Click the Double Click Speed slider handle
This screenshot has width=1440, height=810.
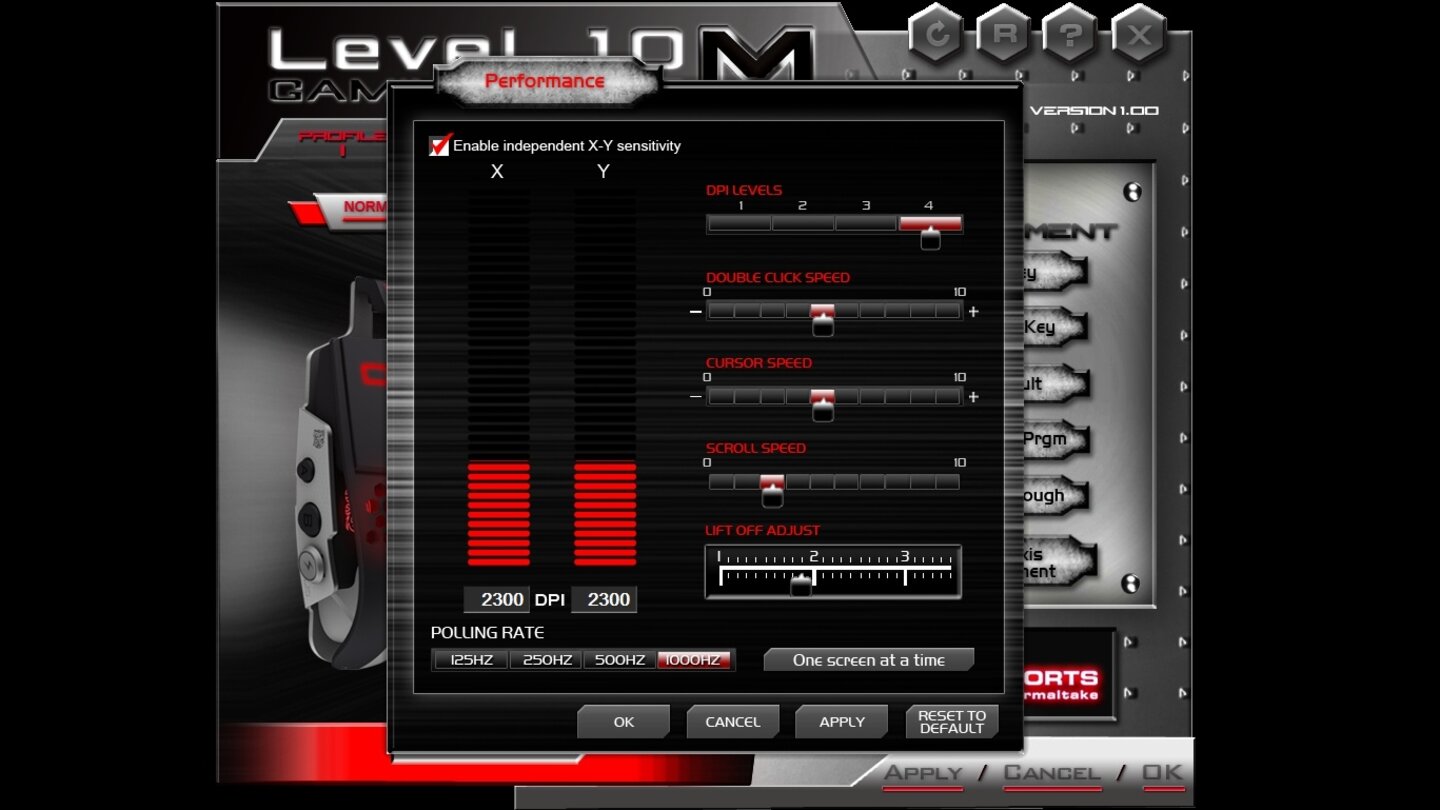(823, 324)
